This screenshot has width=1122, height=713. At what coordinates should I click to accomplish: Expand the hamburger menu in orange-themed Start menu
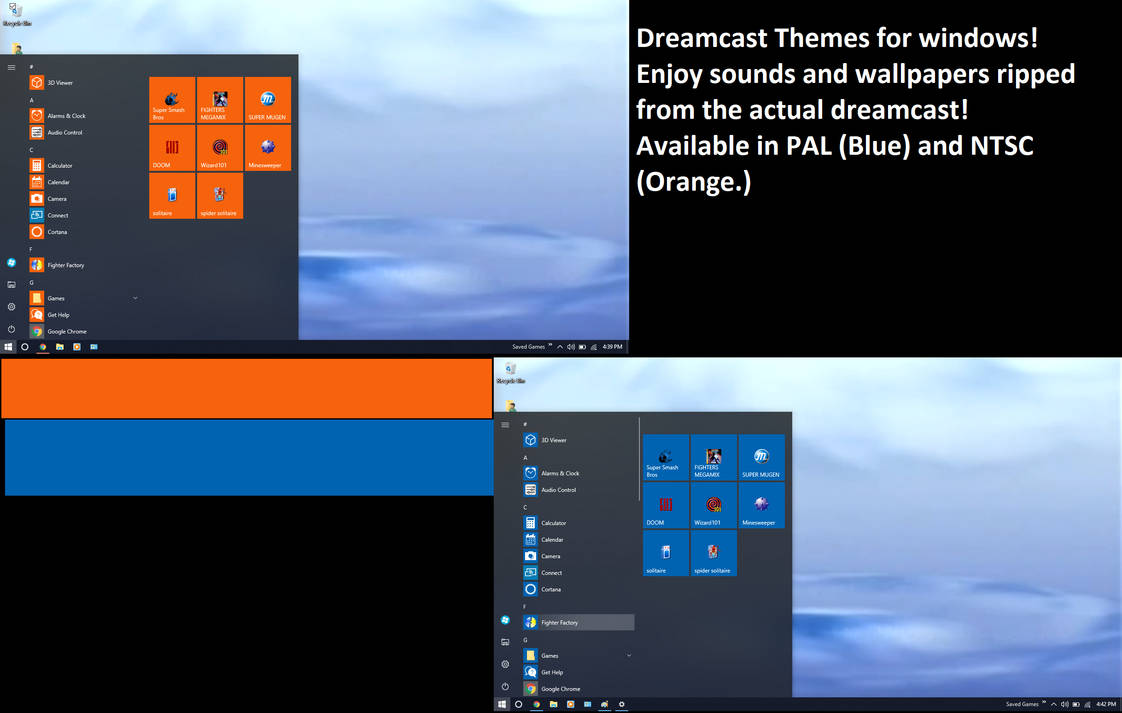point(11,67)
